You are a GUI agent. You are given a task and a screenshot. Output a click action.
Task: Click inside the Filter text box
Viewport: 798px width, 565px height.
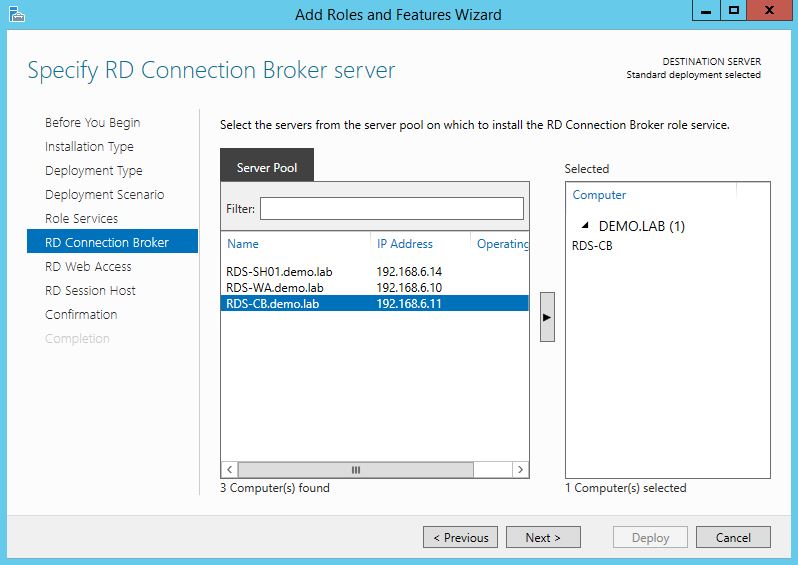[x=391, y=208]
